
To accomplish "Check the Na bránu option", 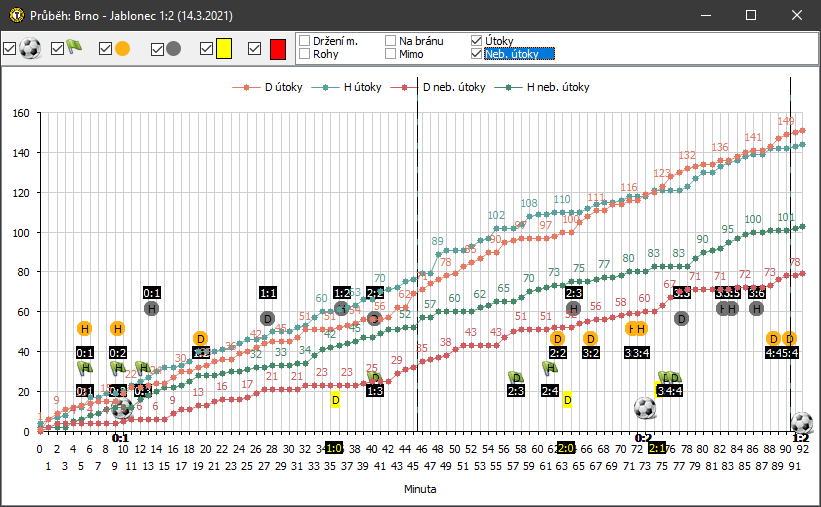I will (390, 41).
